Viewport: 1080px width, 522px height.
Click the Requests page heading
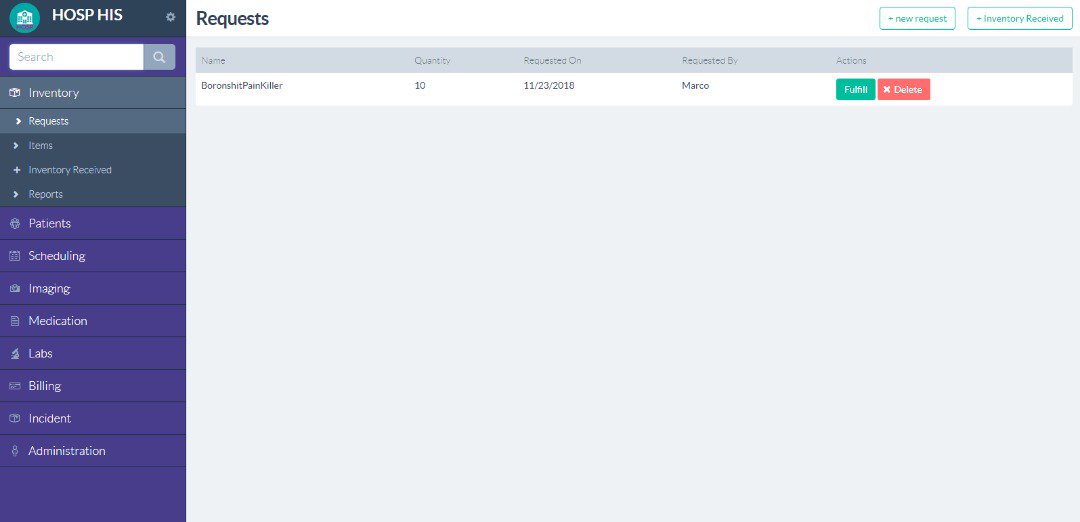[232, 19]
